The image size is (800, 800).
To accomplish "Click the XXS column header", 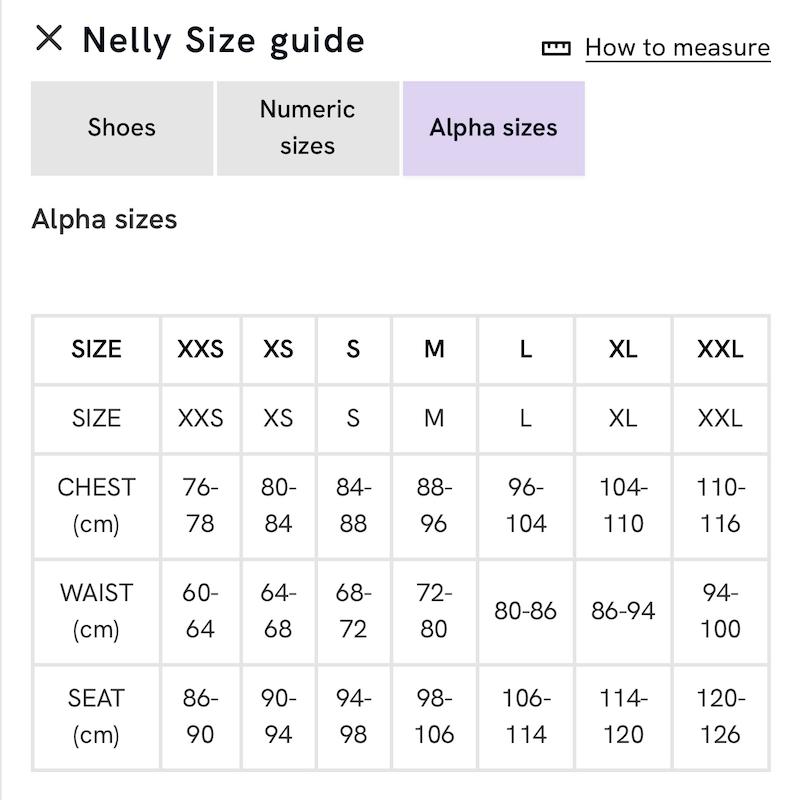I will point(201,349).
